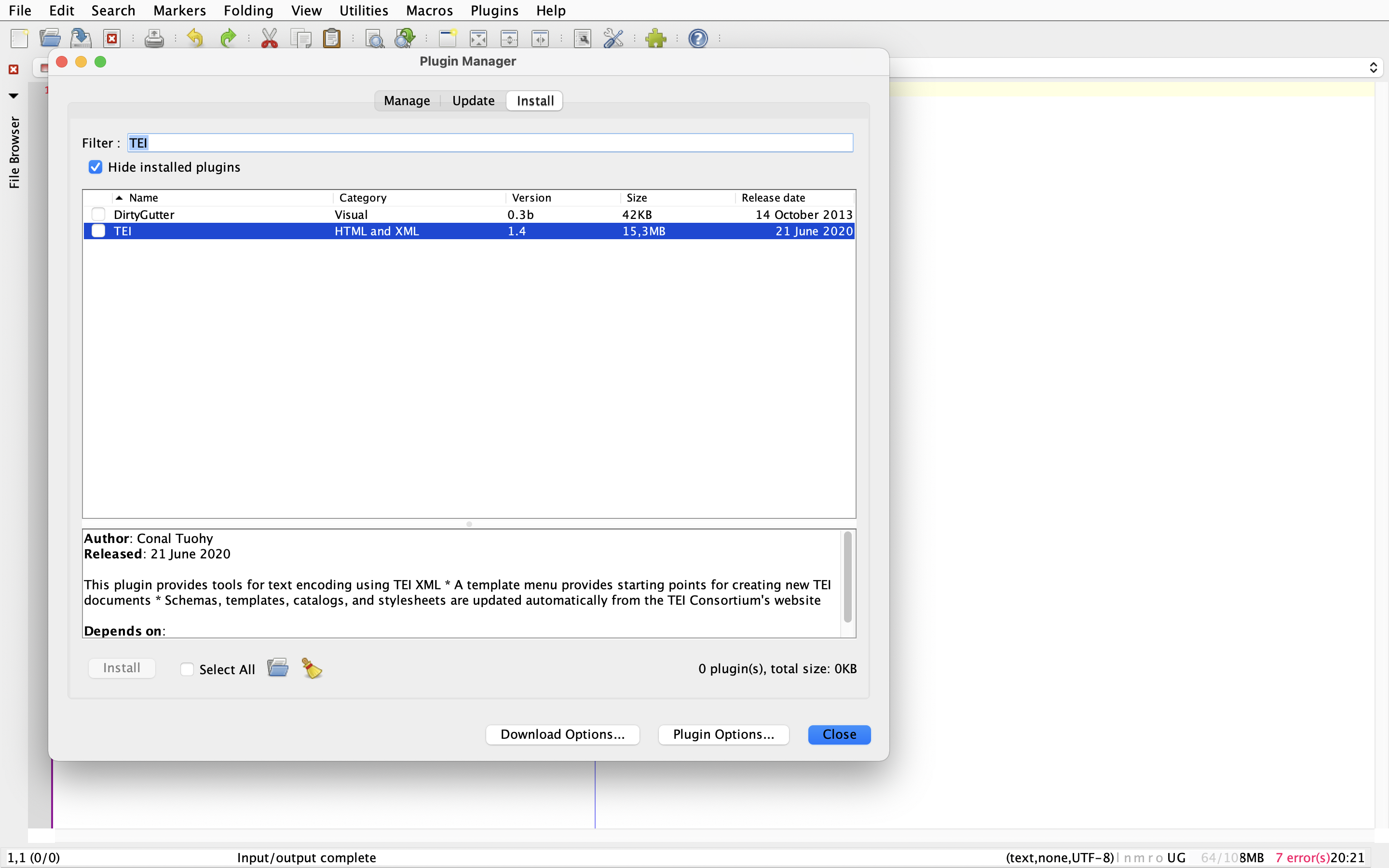Click the Install button below description

coord(122,668)
